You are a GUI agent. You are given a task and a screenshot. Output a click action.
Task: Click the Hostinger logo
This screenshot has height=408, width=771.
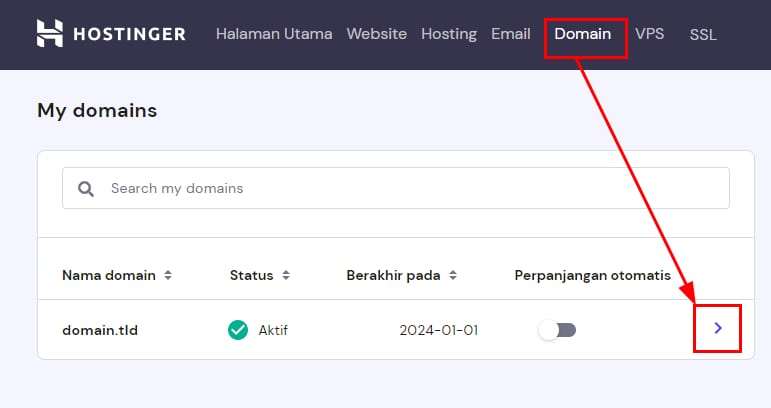[111, 33]
